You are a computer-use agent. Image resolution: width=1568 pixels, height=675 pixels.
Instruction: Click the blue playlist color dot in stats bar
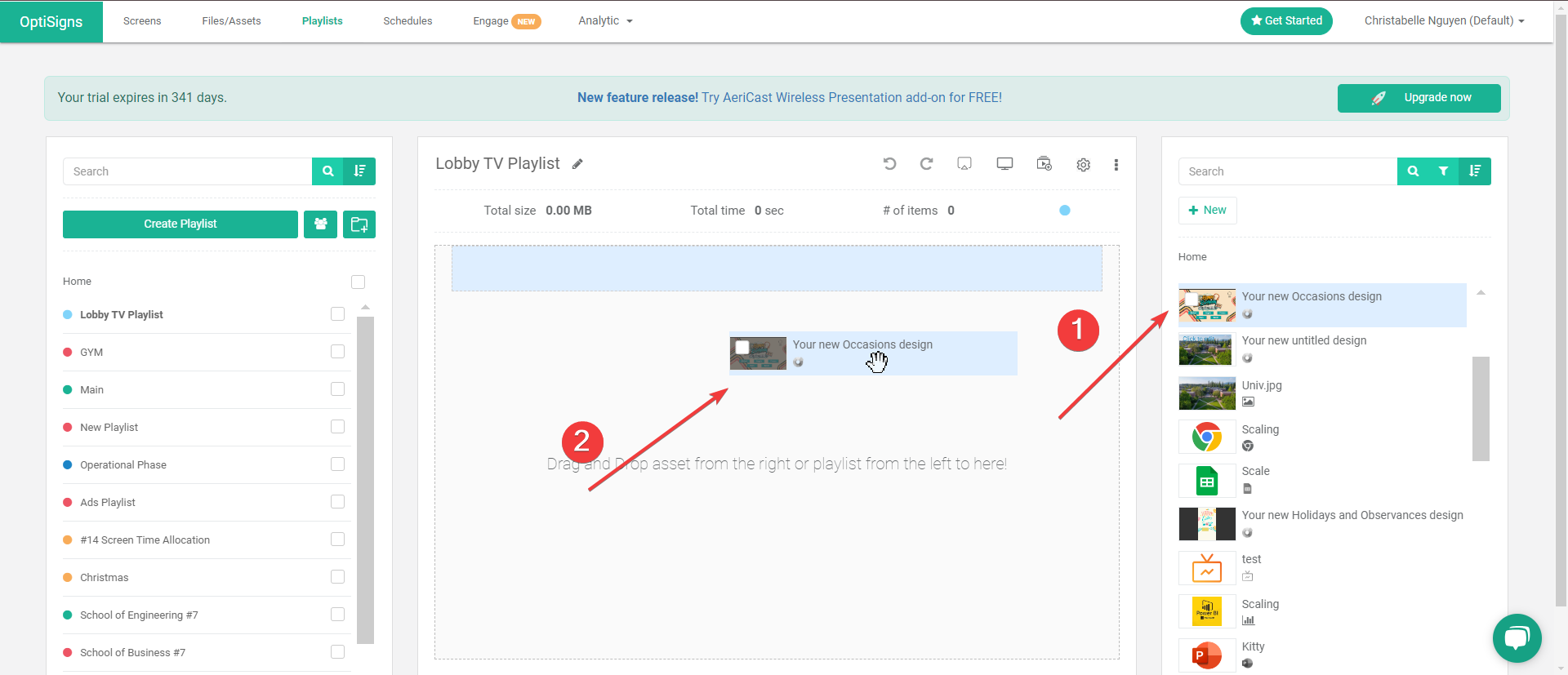point(1064,211)
